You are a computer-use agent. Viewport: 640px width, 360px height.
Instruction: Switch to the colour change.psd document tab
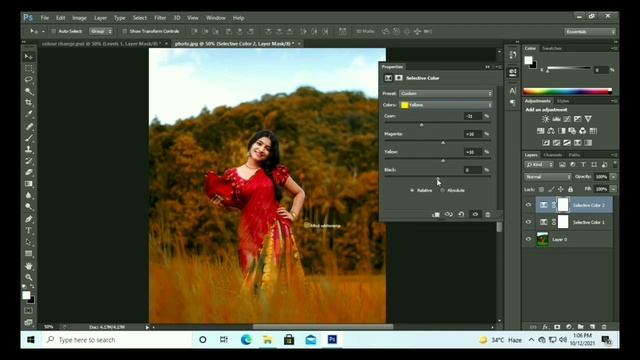click(x=101, y=44)
